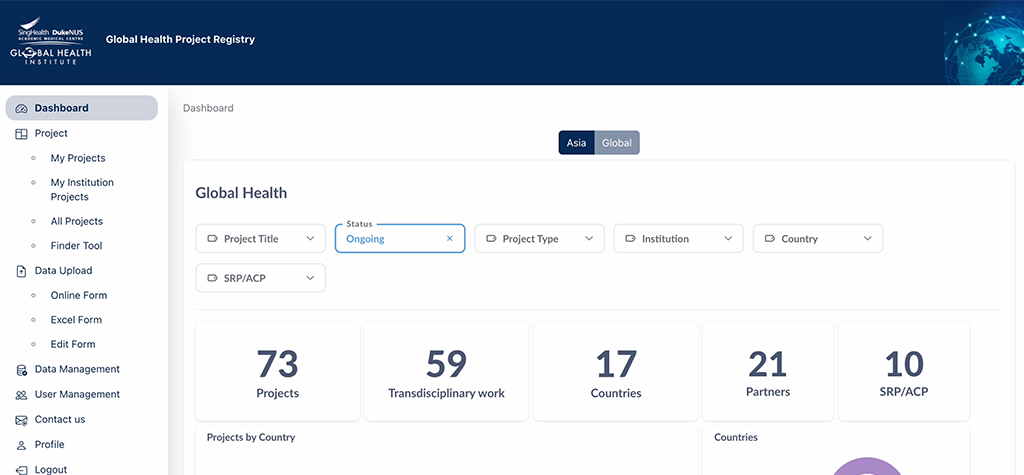Open the Online Form page
The image size is (1024, 475).
[78, 295]
